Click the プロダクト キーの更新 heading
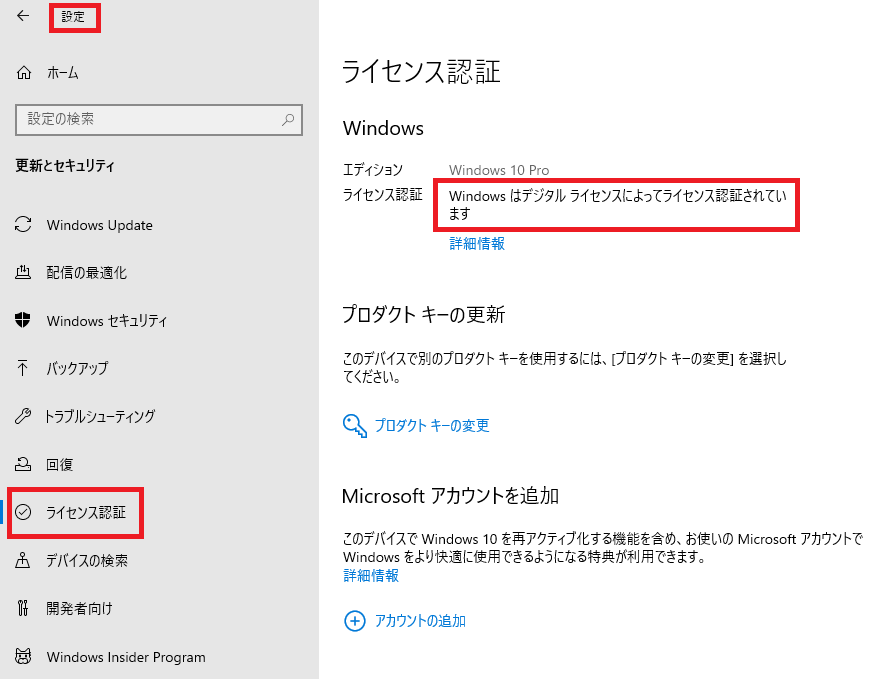The height and width of the screenshot is (679, 892). 424,314
